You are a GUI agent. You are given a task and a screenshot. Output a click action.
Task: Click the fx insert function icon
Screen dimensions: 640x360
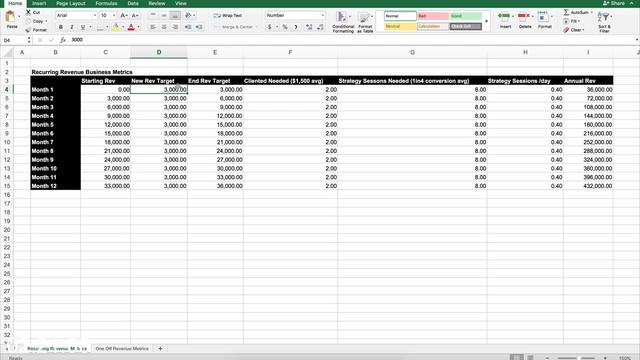tap(62, 40)
